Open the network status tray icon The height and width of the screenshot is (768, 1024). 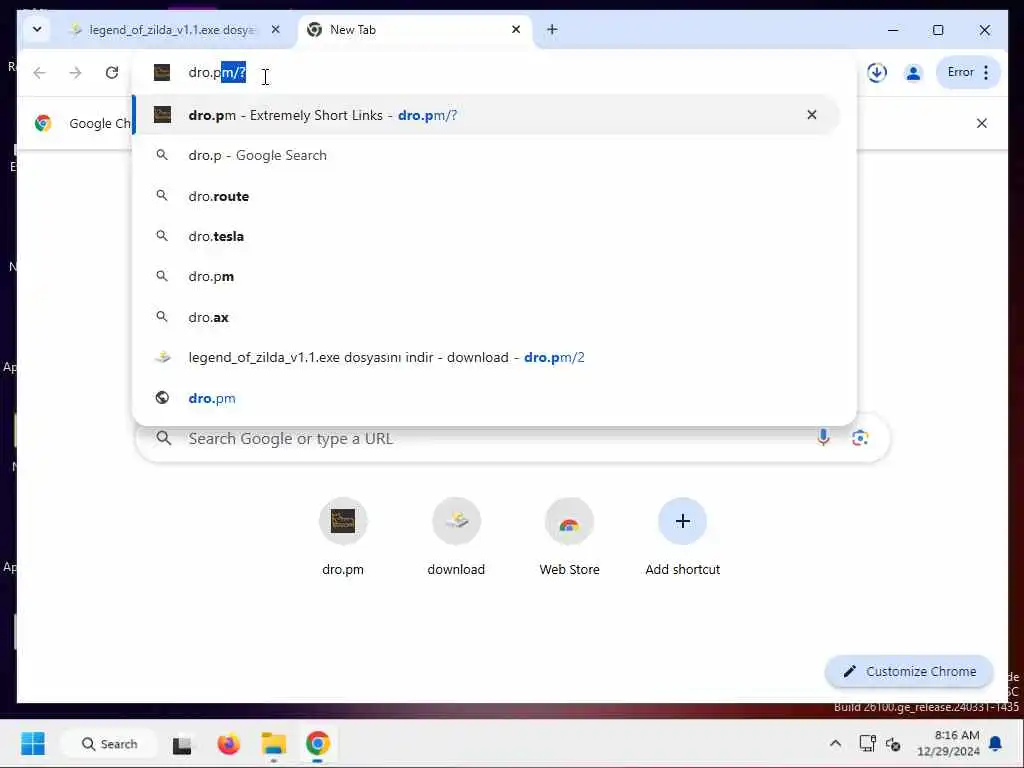tap(867, 744)
